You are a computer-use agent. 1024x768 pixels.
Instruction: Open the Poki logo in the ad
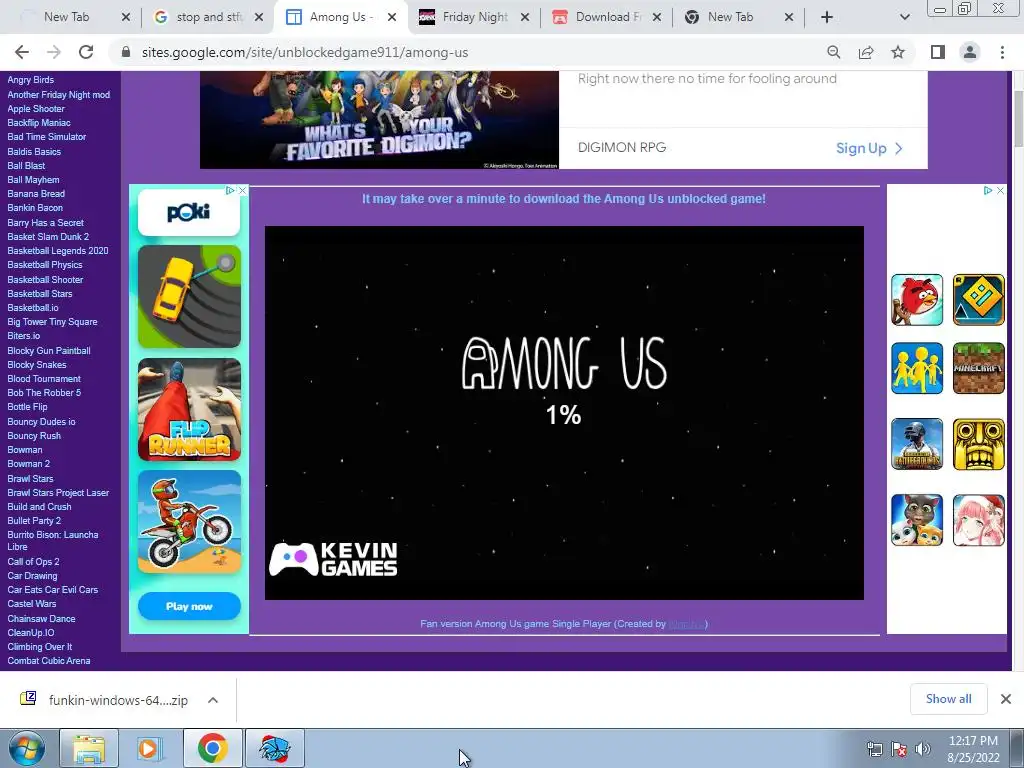189,212
